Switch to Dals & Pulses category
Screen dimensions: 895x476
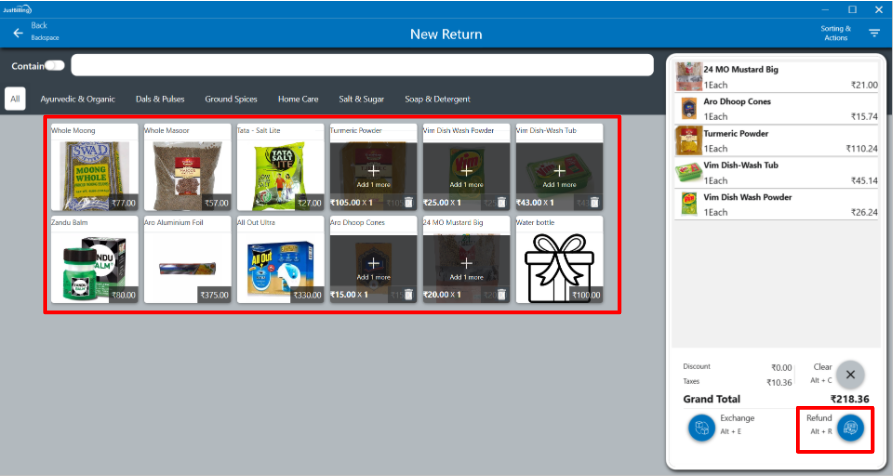pyautogui.click(x=160, y=99)
